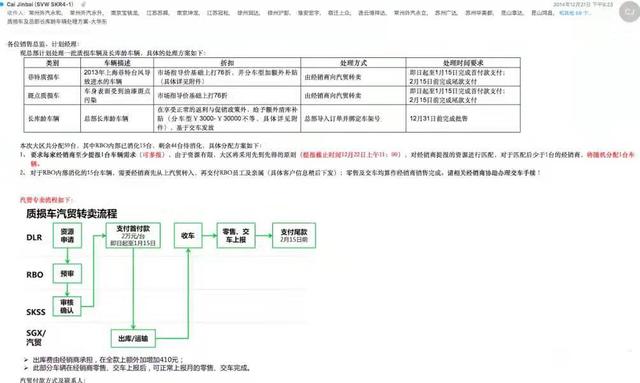Click the 支付首付款 flowchart box
Viewport: 640px width, 383px height.
coord(133,236)
